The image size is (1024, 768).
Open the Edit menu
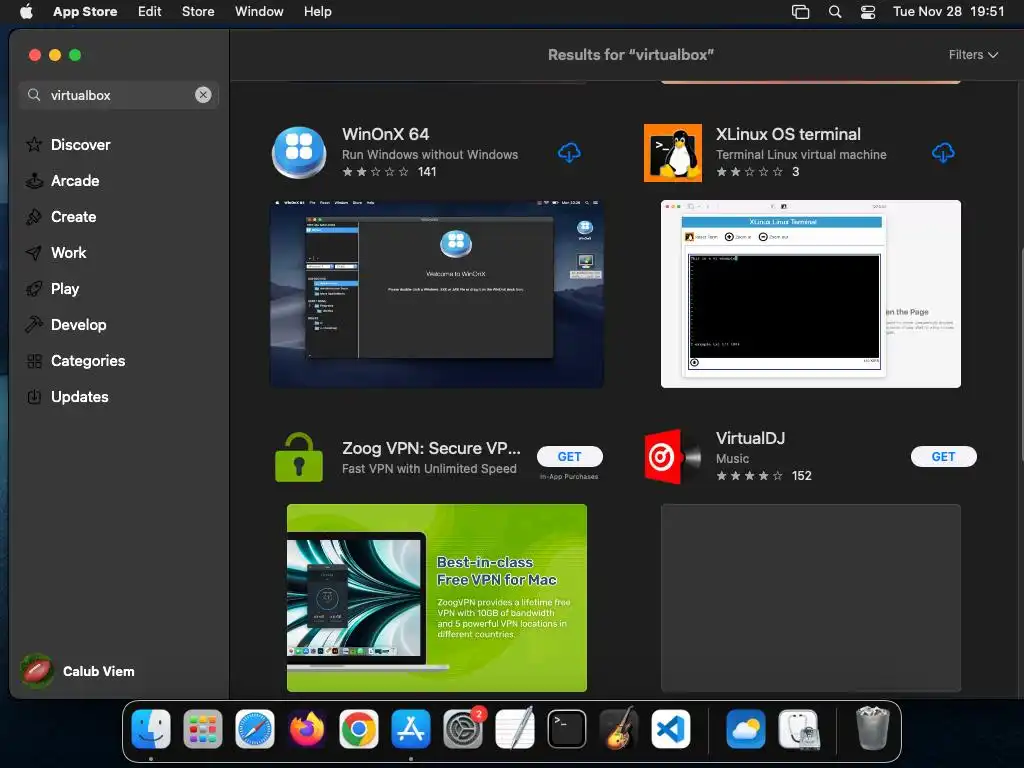click(150, 11)
